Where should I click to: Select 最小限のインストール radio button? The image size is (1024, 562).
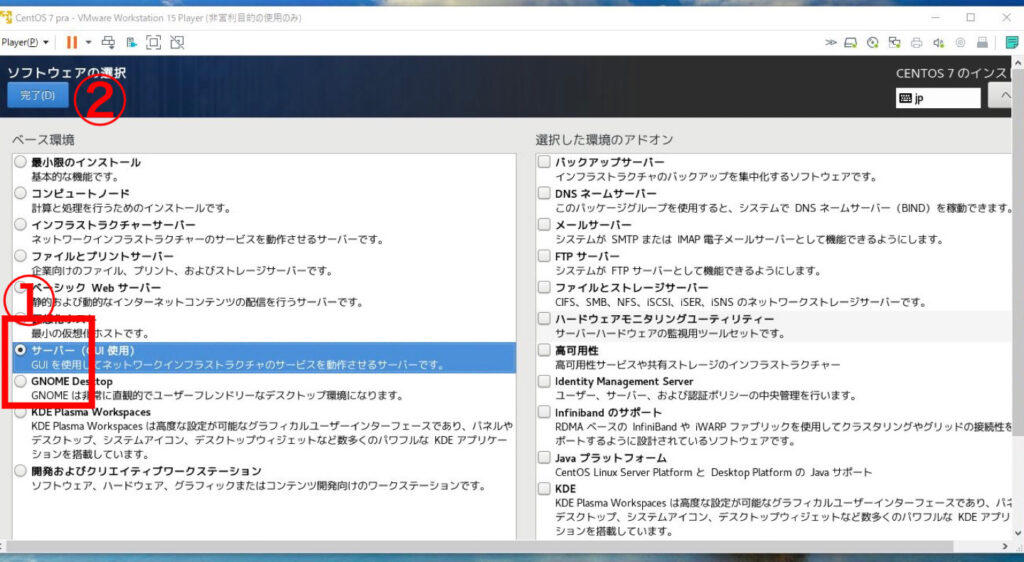point(20,162)
